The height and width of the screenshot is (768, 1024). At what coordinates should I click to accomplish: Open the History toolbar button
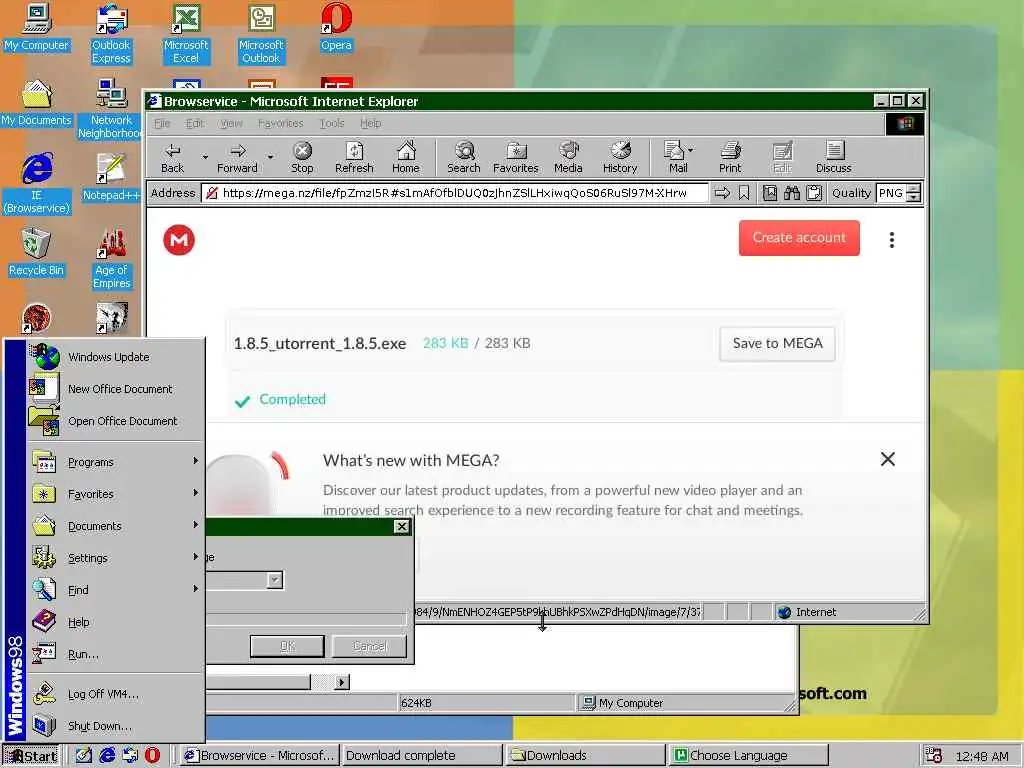pos(620,157)
